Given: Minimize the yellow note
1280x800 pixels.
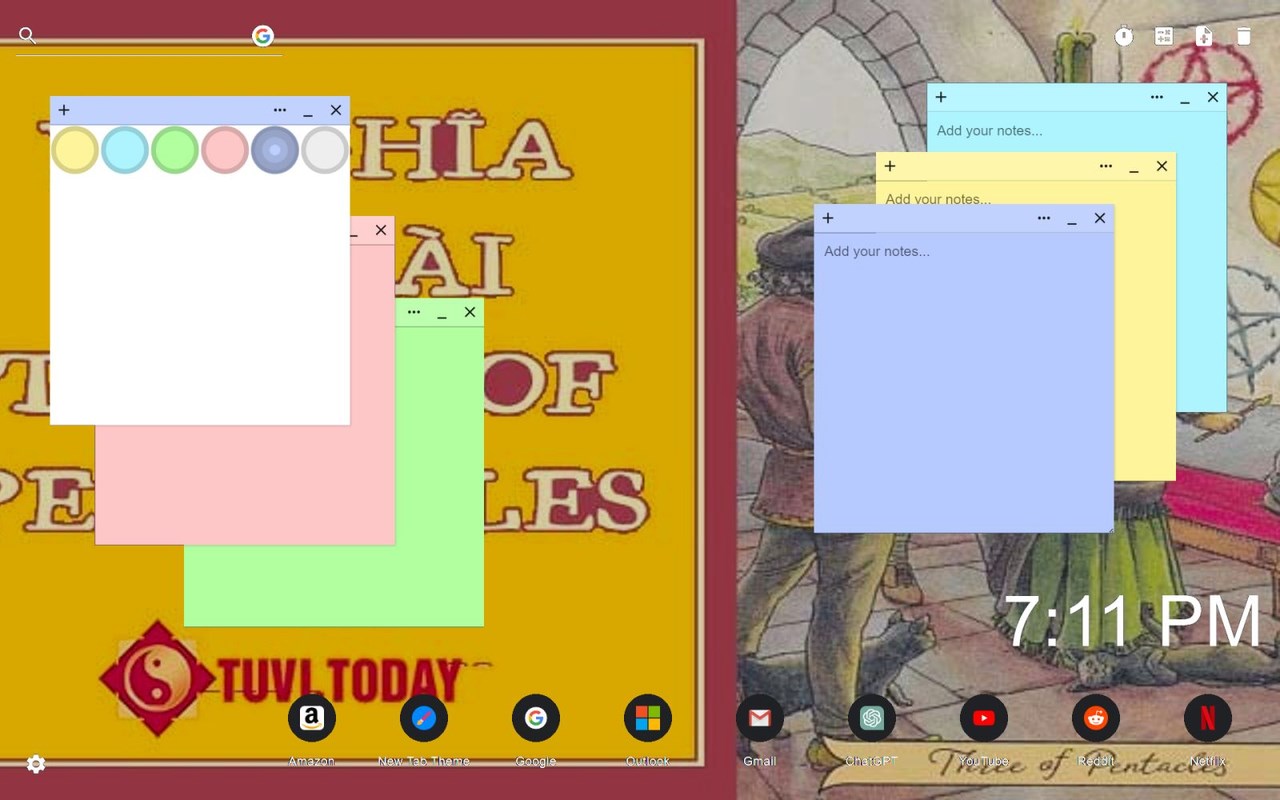Looking at the screenshot, I should tap(1134, 167).
